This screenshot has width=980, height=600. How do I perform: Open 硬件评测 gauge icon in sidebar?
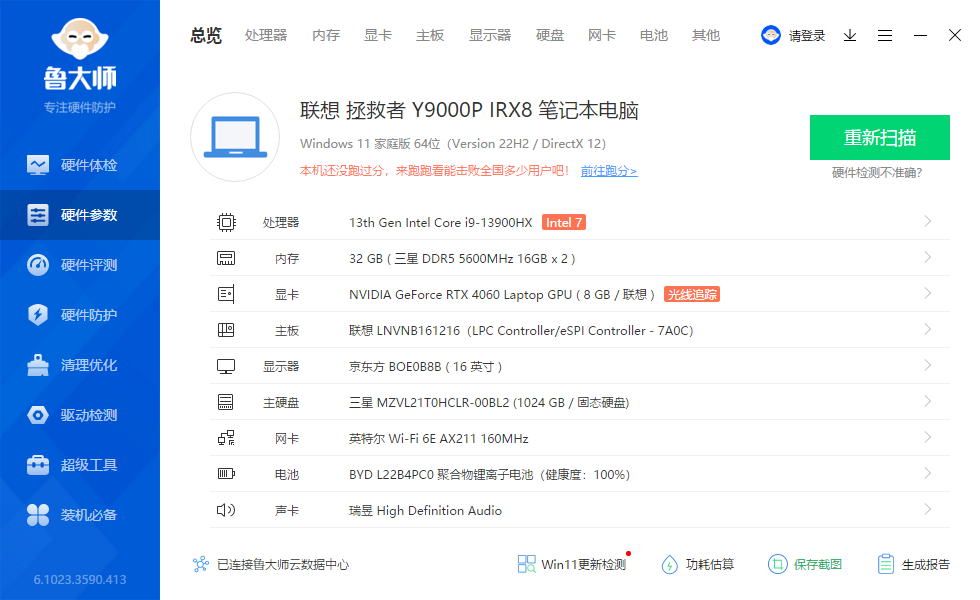tap(38, 265)
